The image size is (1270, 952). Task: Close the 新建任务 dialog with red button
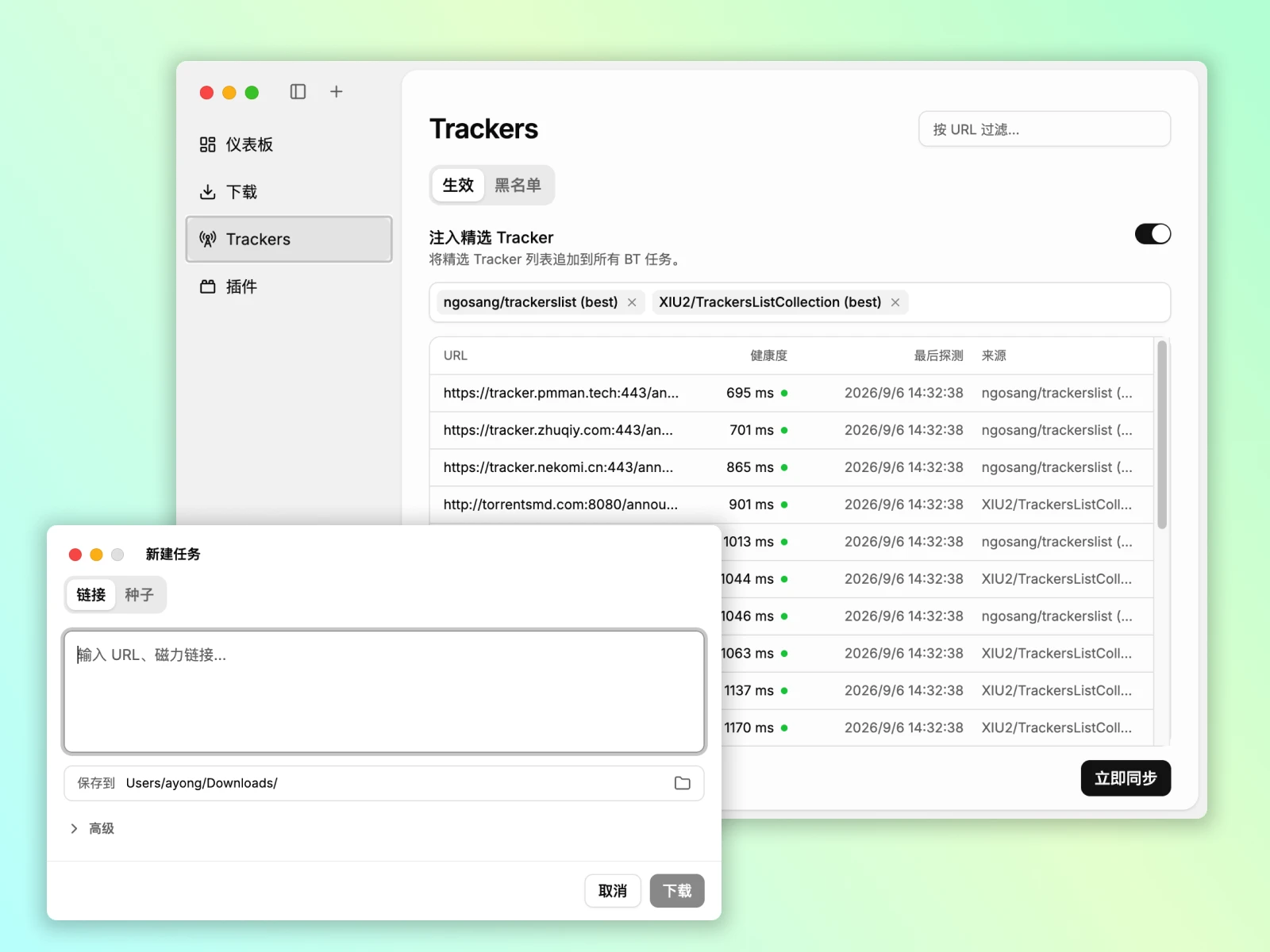[x=75, y=555]
